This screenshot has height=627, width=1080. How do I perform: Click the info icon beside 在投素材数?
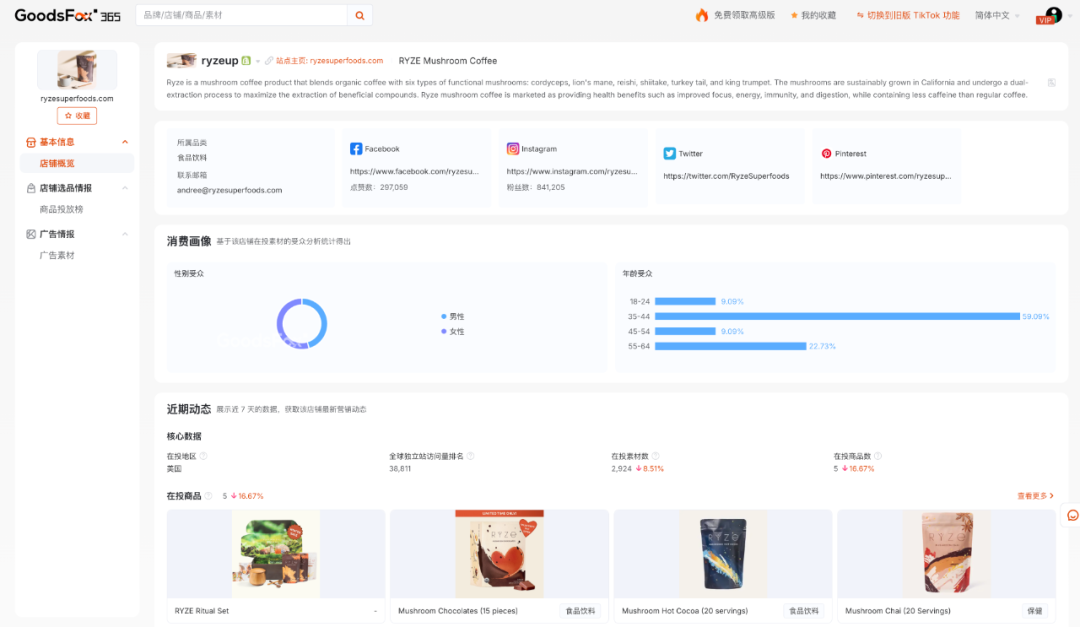coord(656,456)
